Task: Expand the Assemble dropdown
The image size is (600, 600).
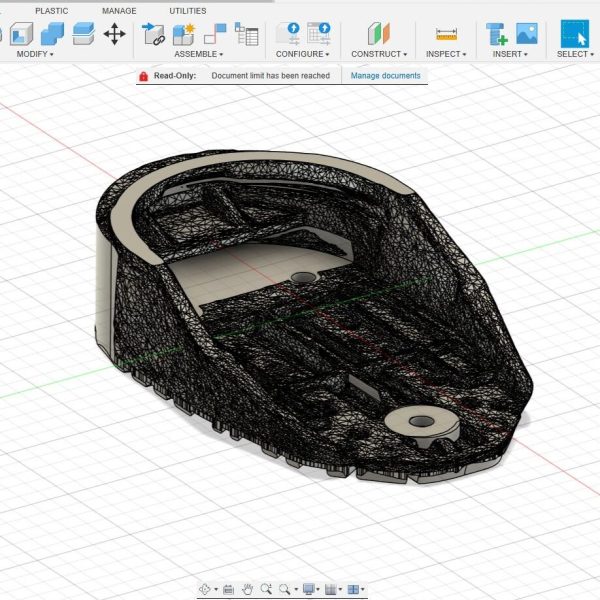Action: click(x=198, y=54)
